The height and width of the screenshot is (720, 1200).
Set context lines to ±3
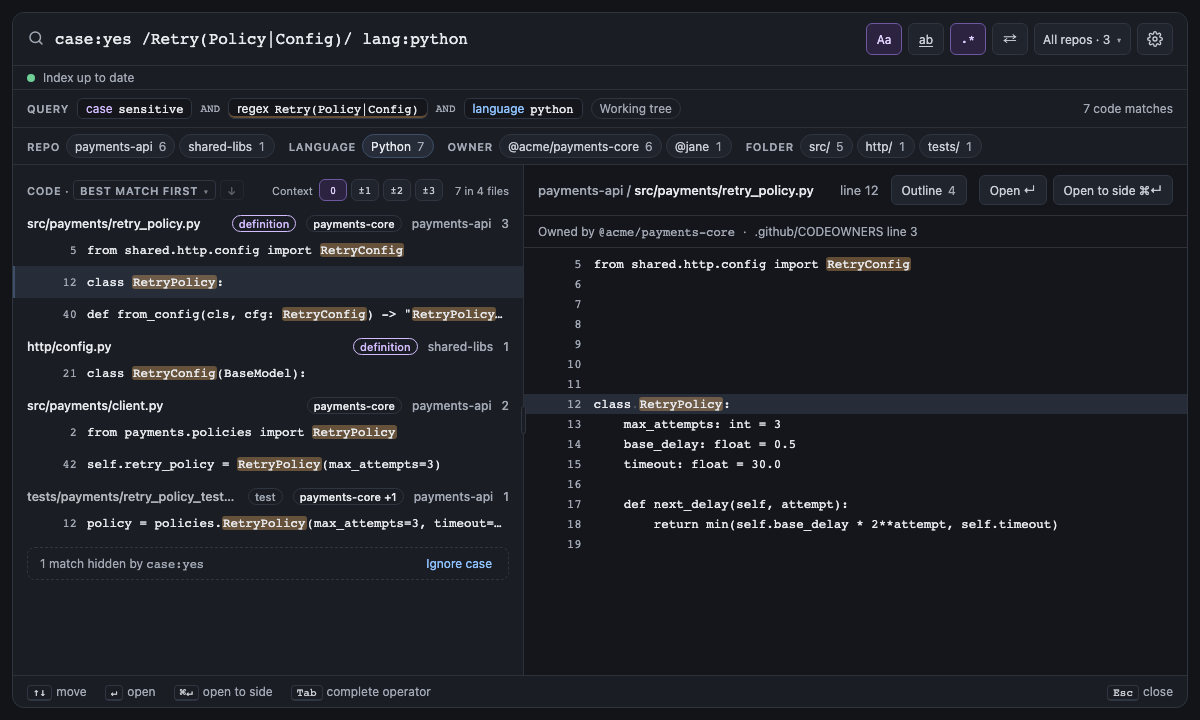429,190
